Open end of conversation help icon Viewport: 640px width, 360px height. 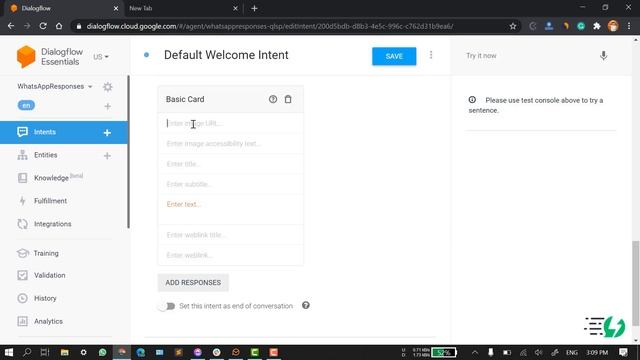[306, 305]
